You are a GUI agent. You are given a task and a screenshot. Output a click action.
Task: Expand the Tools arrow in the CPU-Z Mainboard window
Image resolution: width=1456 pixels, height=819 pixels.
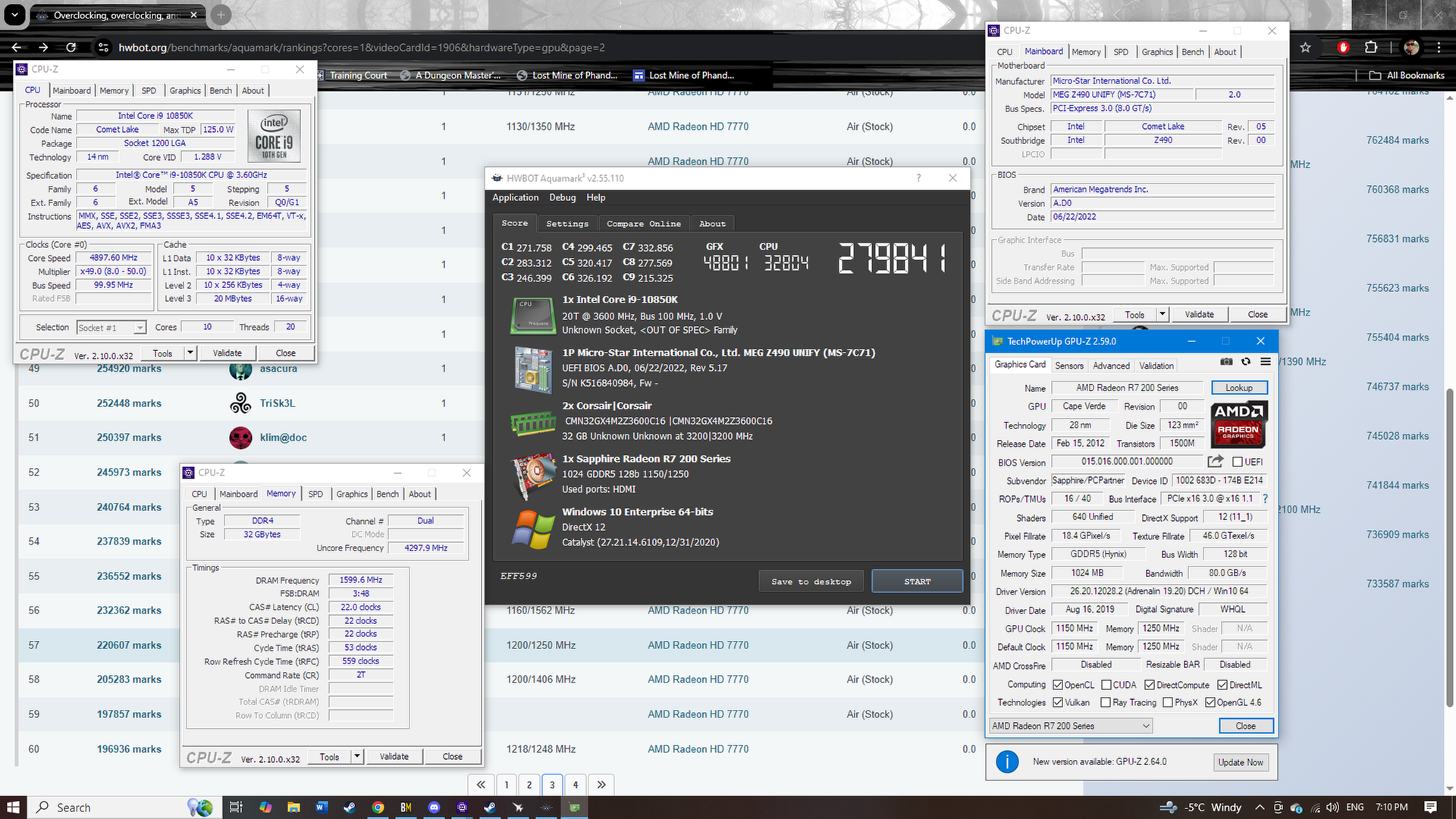1162,314
